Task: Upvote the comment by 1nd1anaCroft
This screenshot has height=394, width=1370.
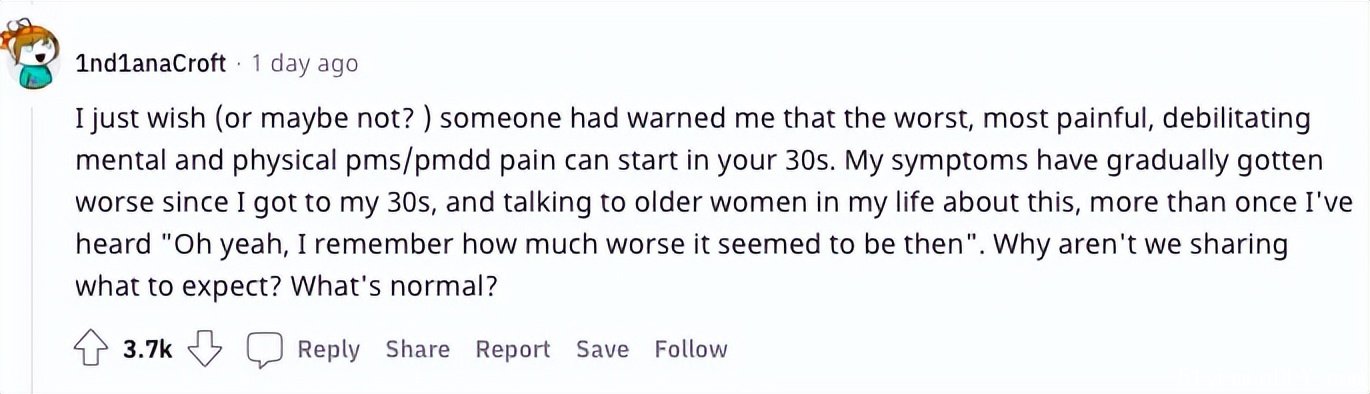Action: click(92, 349)
